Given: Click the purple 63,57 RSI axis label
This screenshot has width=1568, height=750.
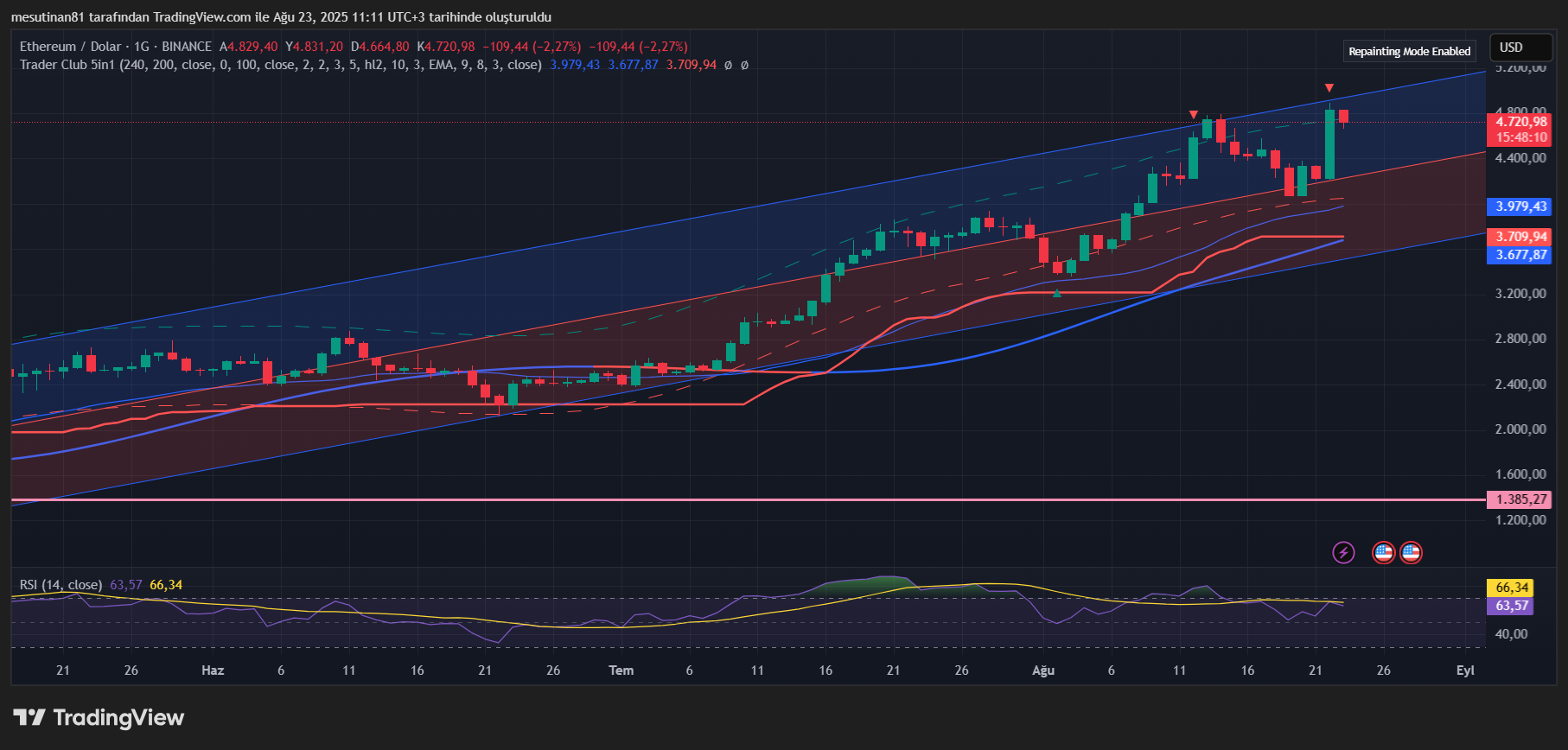Looking at the screenshot, I should [1510, 606].
